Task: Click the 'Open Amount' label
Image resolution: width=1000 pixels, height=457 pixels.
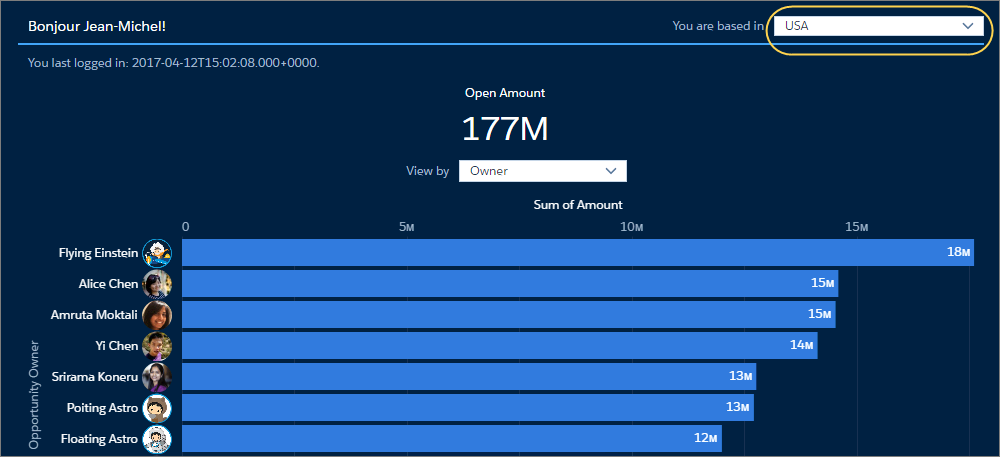Action: point(505,92)
